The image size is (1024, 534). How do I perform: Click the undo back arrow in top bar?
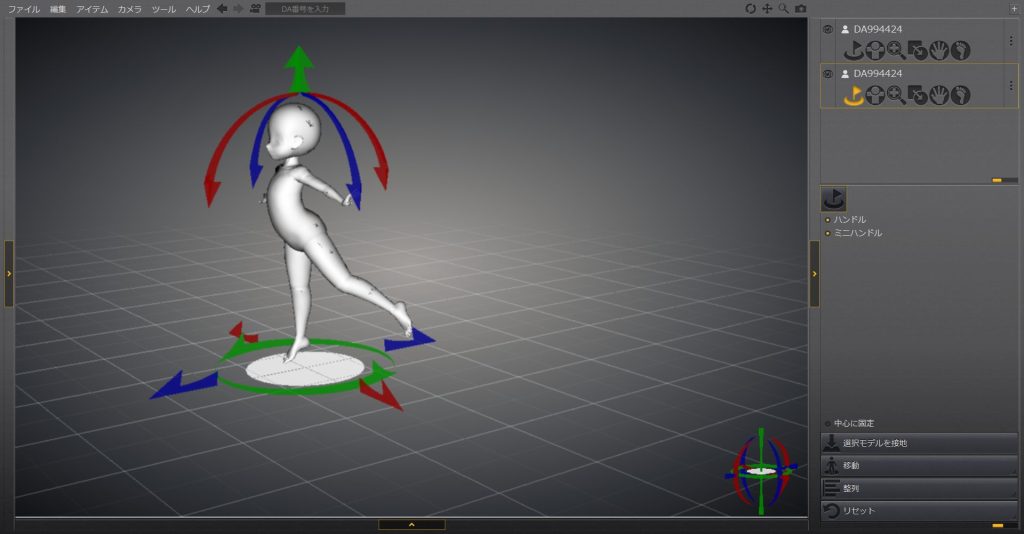[222, 9]
